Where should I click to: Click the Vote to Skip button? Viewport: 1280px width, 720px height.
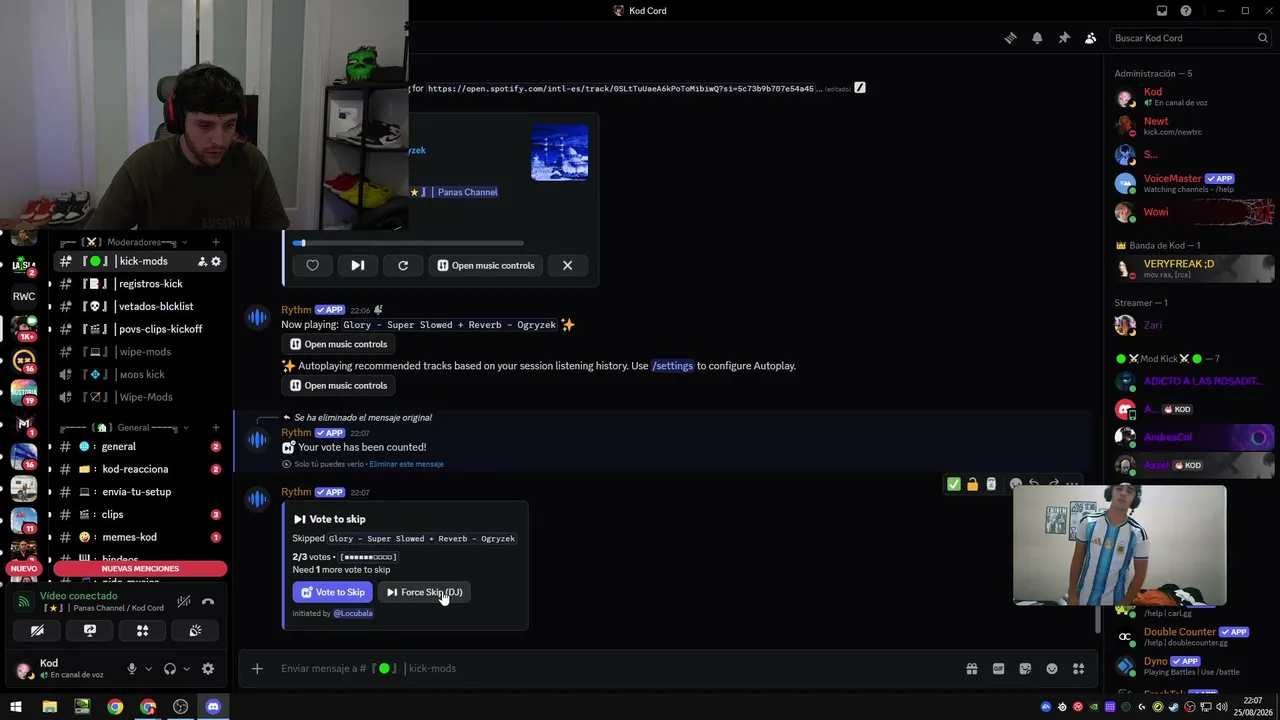click(332, 592)
